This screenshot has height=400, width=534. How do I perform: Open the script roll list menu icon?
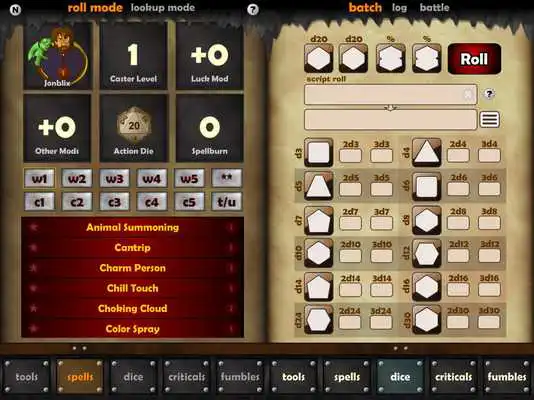coord(489,119)
